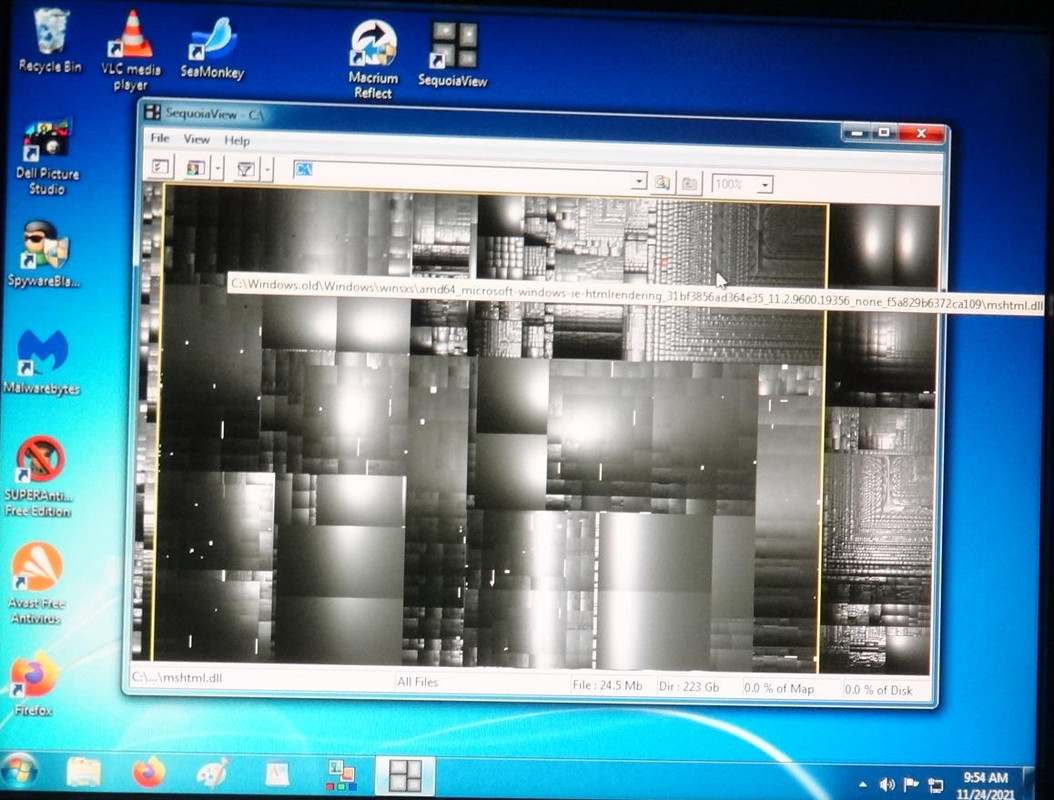Click the Action Center flag tray icon
The width and height of the screenshot is (1054, 800).
point(911,784)
